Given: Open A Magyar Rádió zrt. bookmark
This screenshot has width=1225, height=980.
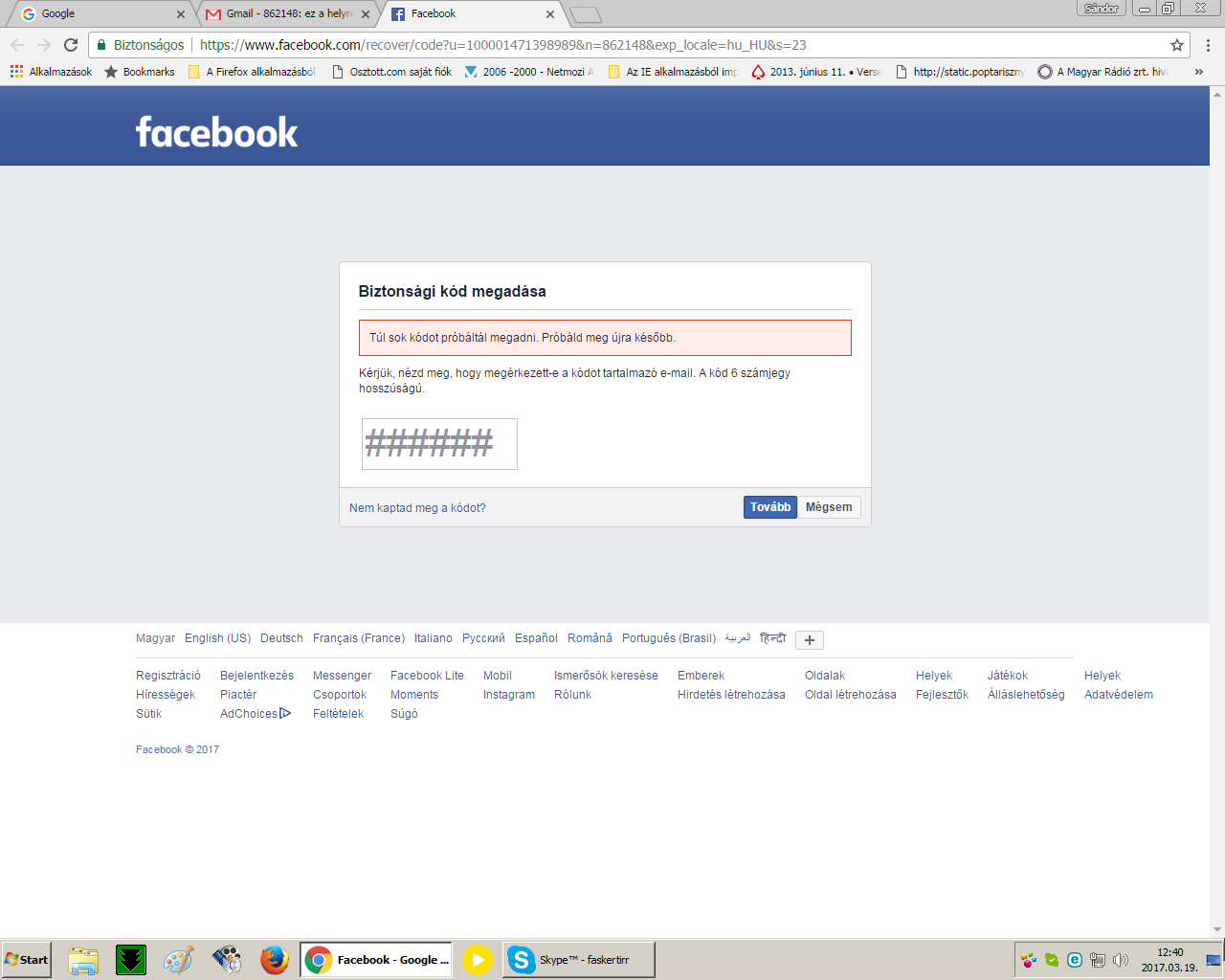Looking at the screenshot, I should pyautogui.click(x=1103, y=72).
